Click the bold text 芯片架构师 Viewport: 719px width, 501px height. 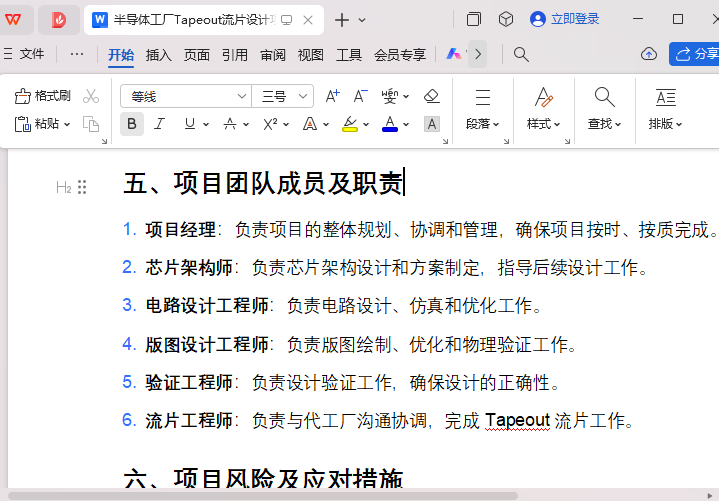click(x=189, y=268)
